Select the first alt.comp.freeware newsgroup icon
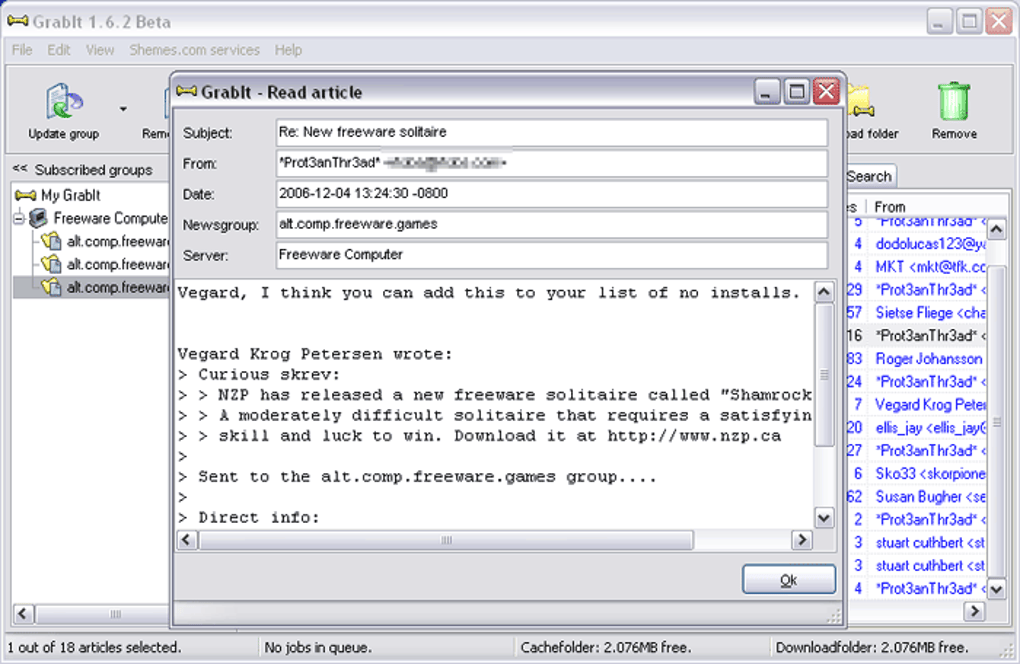This screenshot has width=1020, height=664. point(51,241)
